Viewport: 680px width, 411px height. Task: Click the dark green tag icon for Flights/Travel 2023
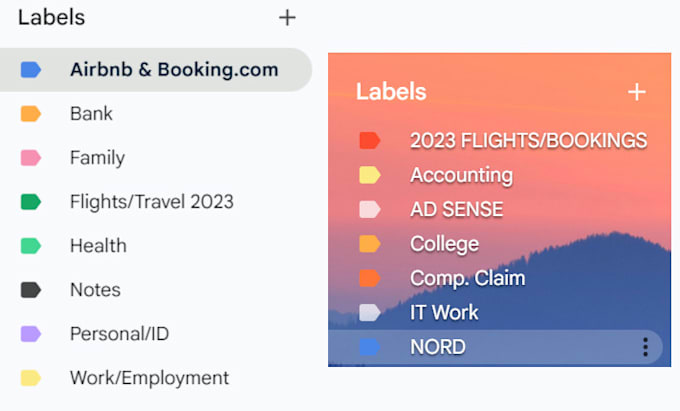[31, 202]
